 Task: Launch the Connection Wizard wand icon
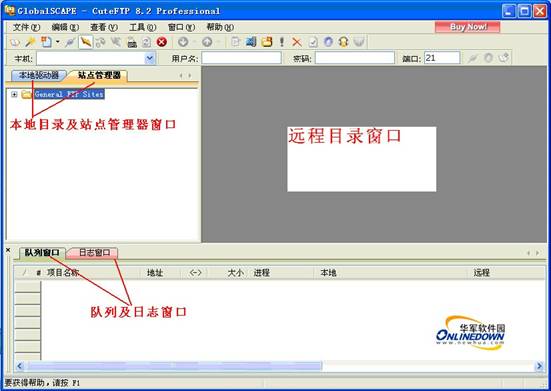(30, 43)
